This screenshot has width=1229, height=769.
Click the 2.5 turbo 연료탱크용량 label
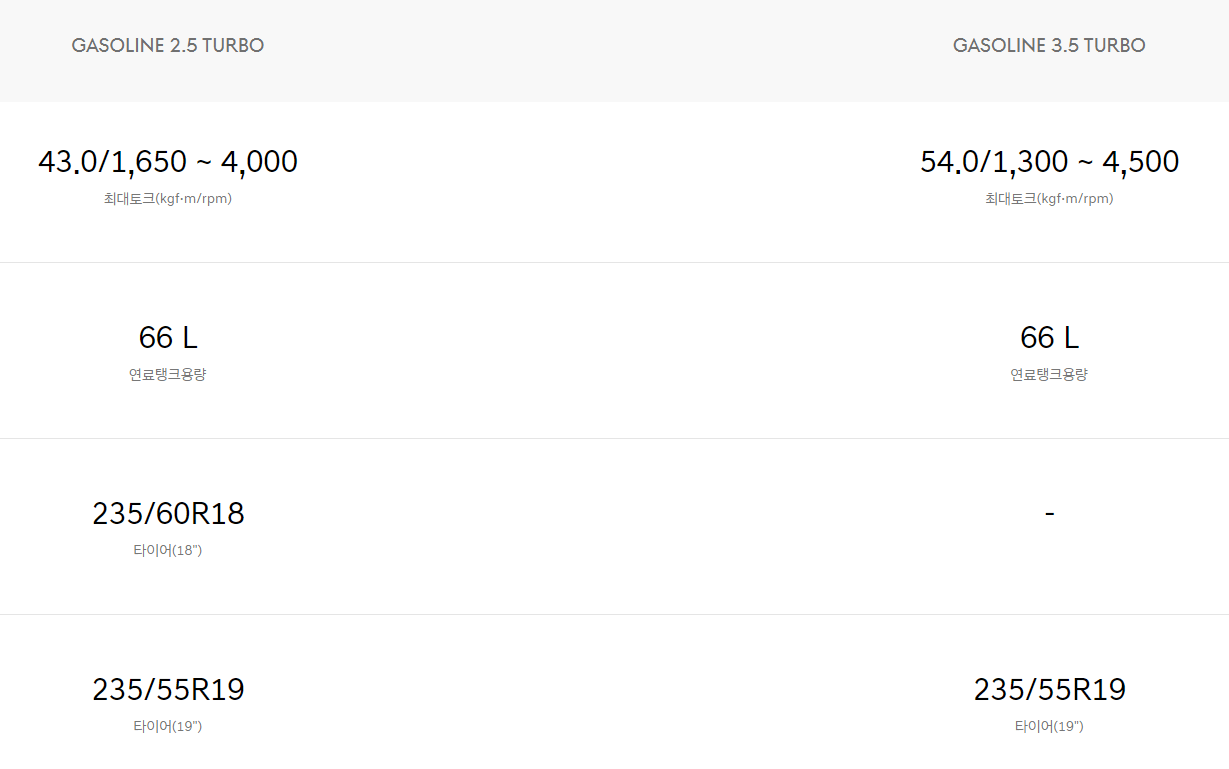(168, 375)
